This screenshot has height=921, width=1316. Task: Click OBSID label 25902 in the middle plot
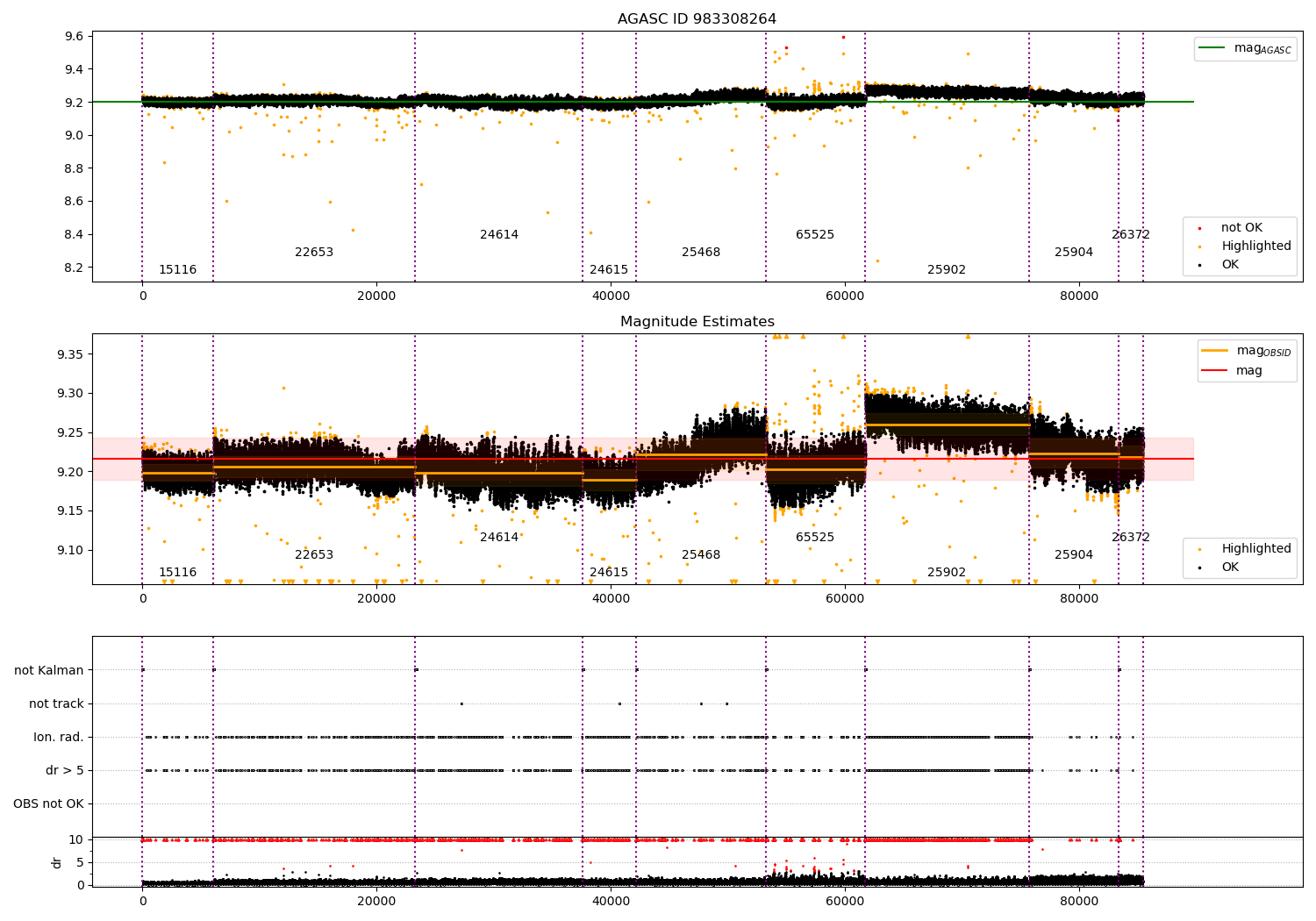coord(947,573)
